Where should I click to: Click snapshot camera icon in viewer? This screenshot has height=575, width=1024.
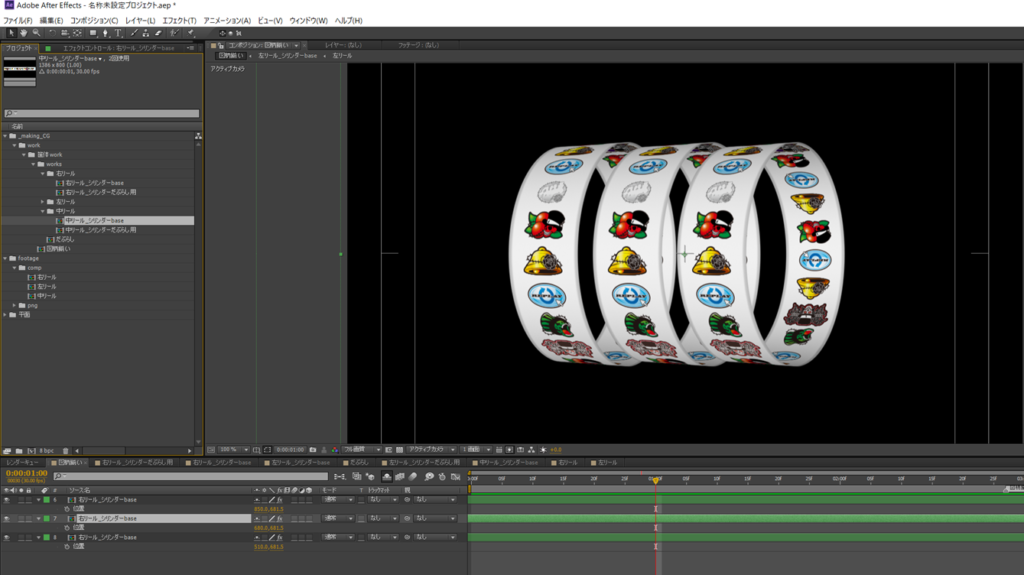[312, 450]
